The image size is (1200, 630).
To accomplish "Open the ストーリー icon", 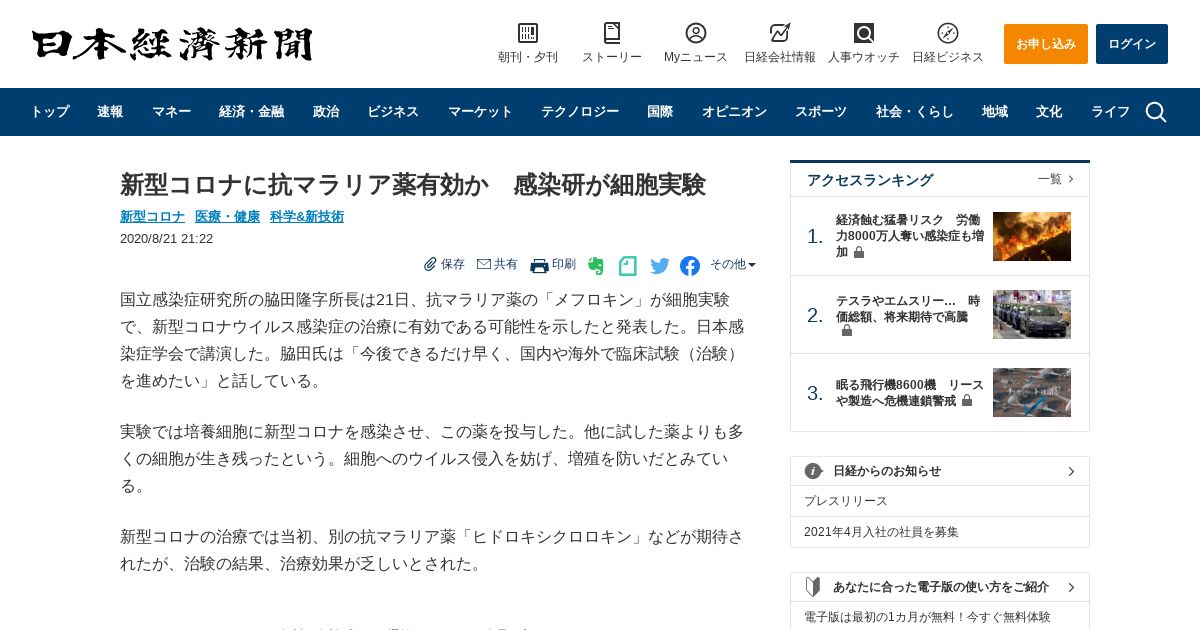I will pyautogui.click(x=612, y=33).
